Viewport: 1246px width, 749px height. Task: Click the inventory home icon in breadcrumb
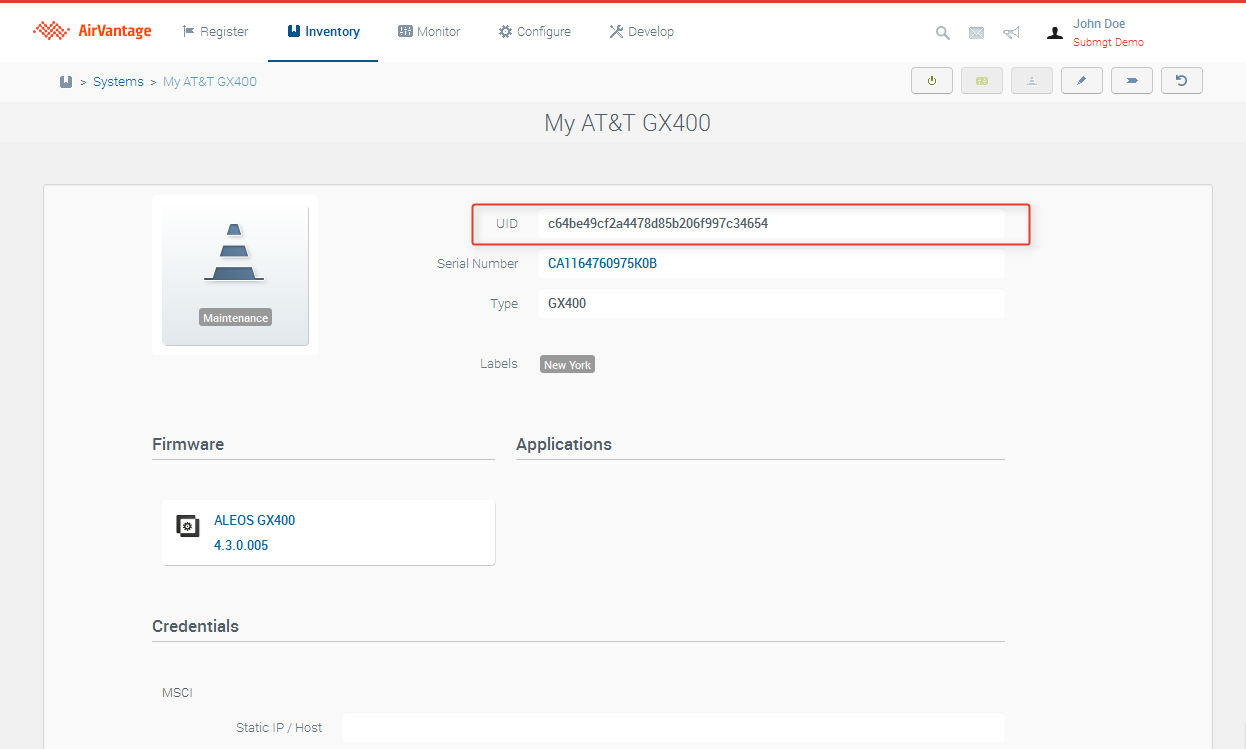click(66, 82)
